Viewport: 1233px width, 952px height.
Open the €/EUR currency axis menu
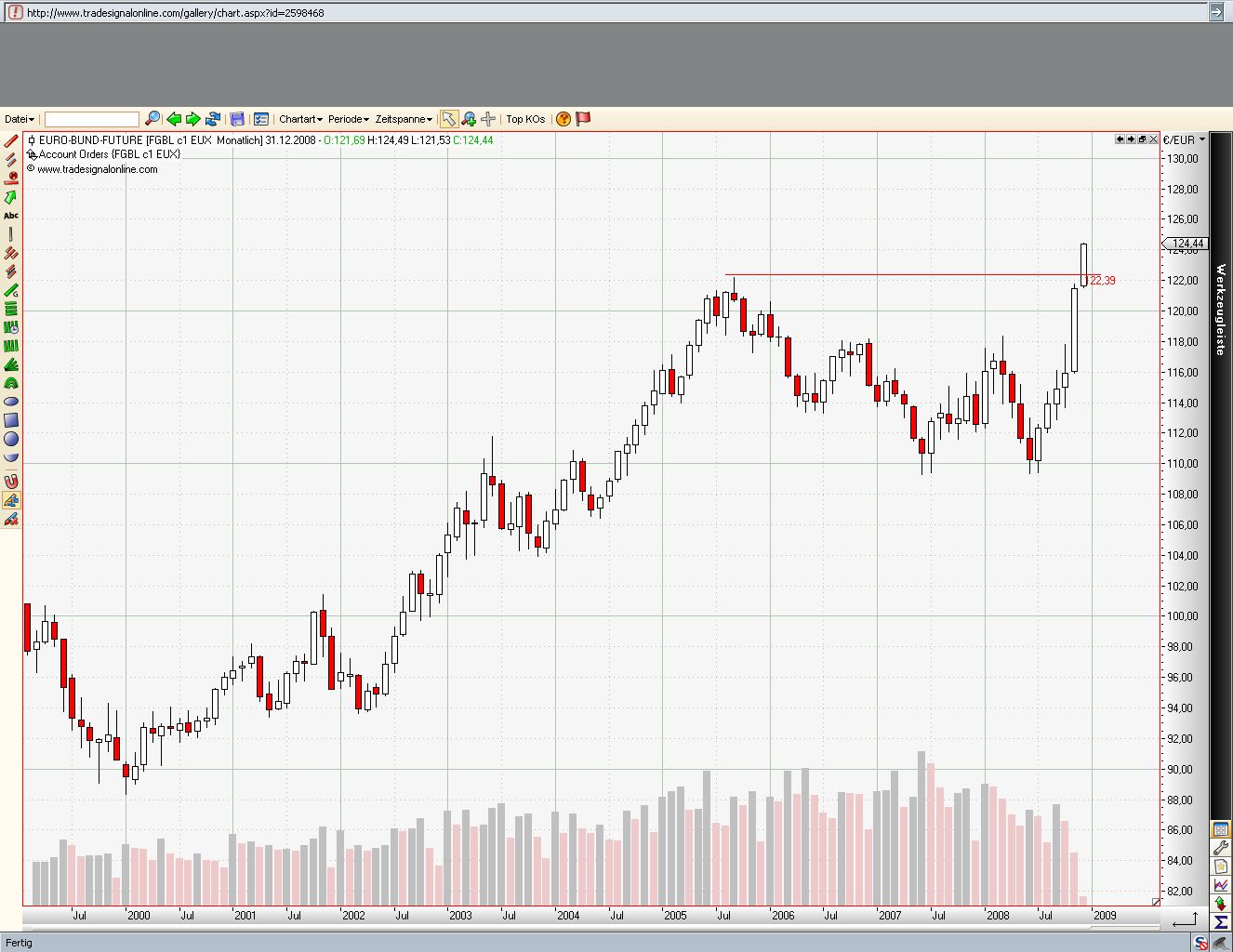[1184, 139]
